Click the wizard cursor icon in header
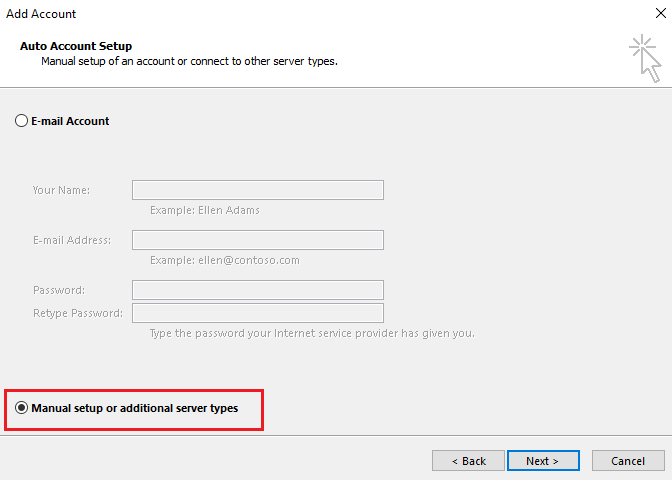The width and height of the screenshot is (672, 481). 645,58
